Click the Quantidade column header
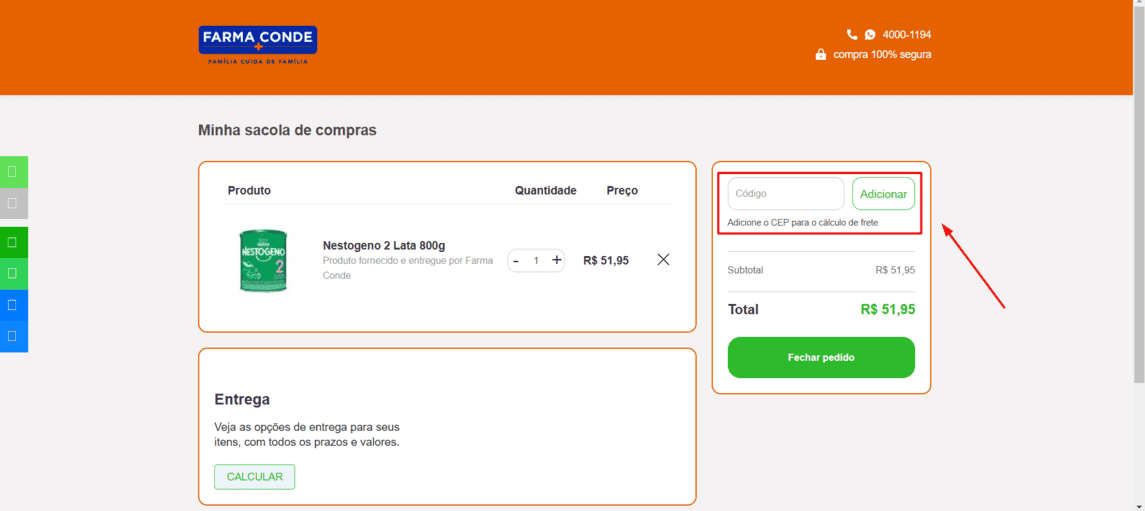 click(545, 191)
